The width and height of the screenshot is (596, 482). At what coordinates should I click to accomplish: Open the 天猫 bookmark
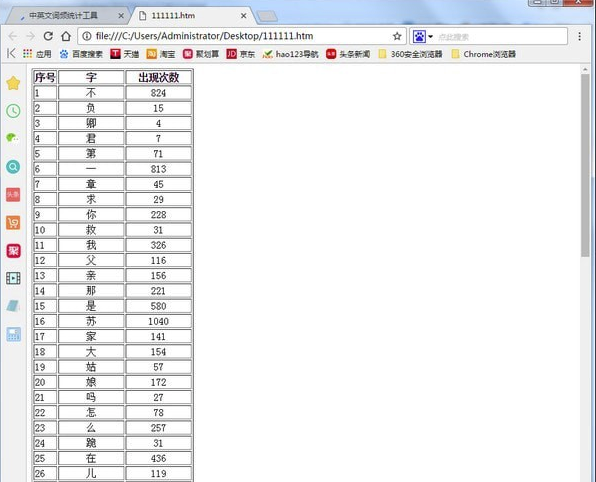coord(125,54)
